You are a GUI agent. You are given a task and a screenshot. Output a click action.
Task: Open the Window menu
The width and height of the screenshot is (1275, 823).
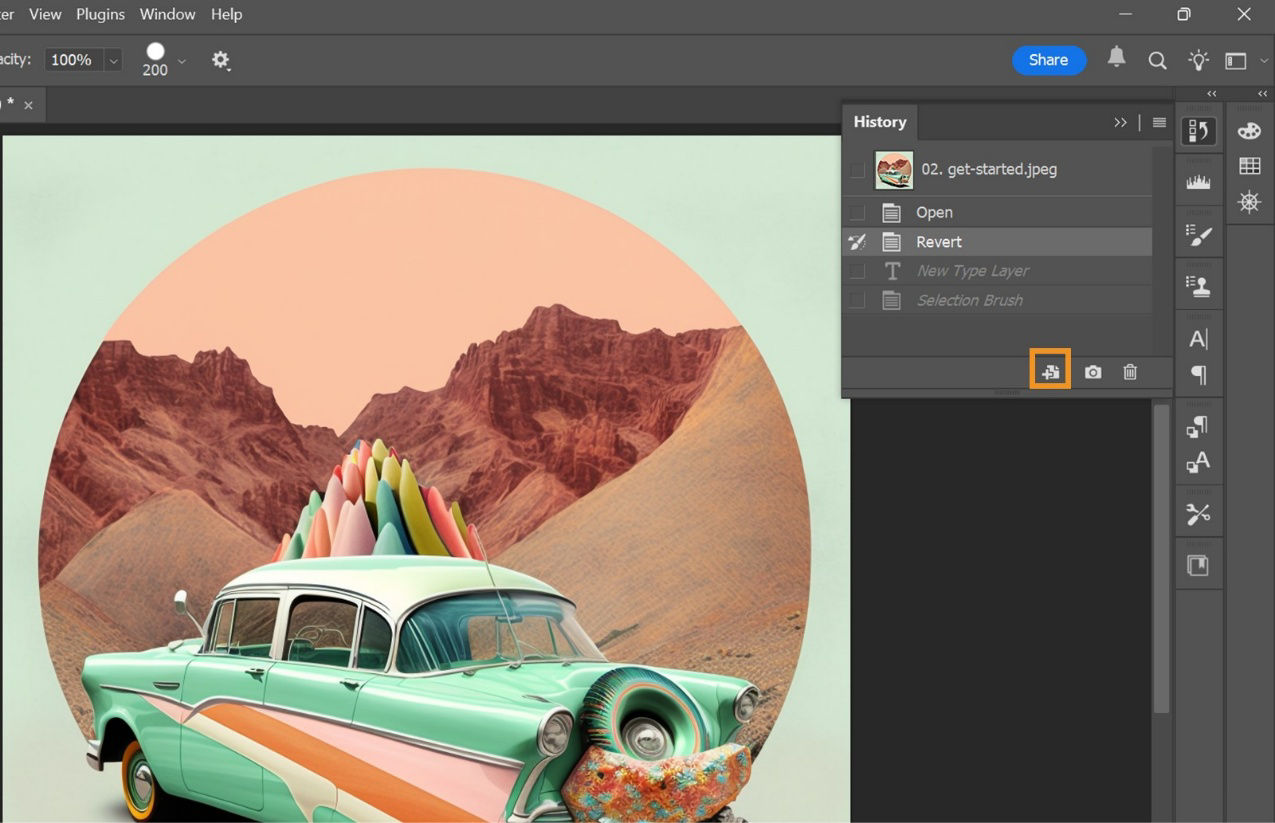tap(167, 14)
